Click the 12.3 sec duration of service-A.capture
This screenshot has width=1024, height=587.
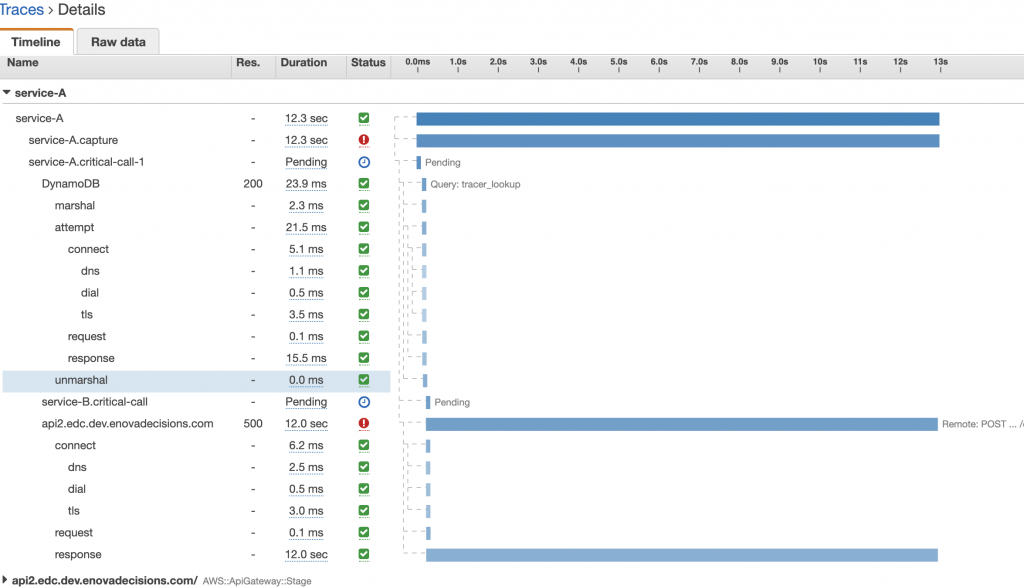click(305, 140)
